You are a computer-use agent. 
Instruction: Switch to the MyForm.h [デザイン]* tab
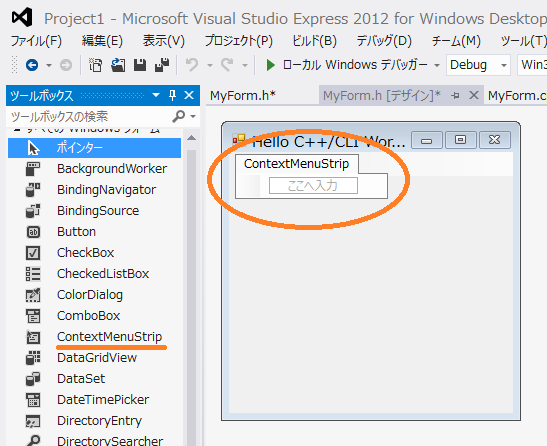point(382,95)
